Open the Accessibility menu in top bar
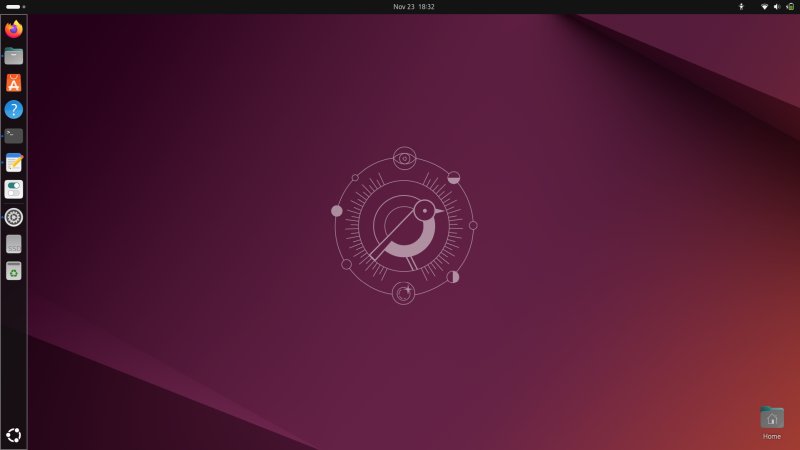800x450 pixels. pos(741,6)
